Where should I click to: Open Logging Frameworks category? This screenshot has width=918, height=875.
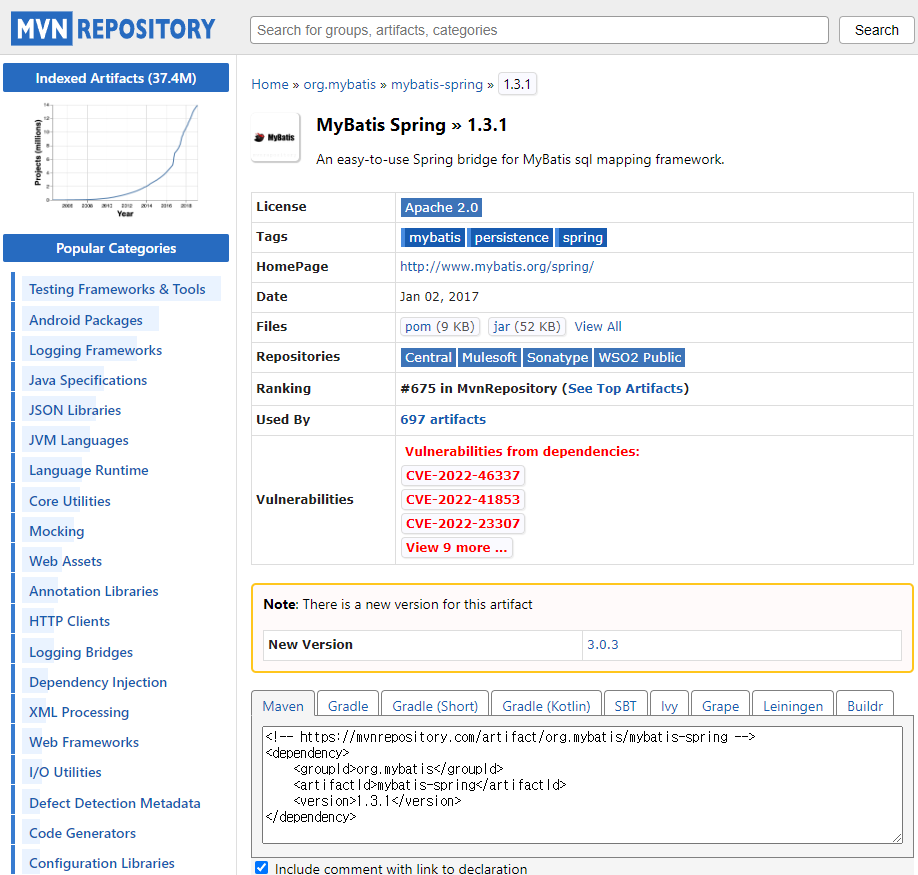pos(95,350)
